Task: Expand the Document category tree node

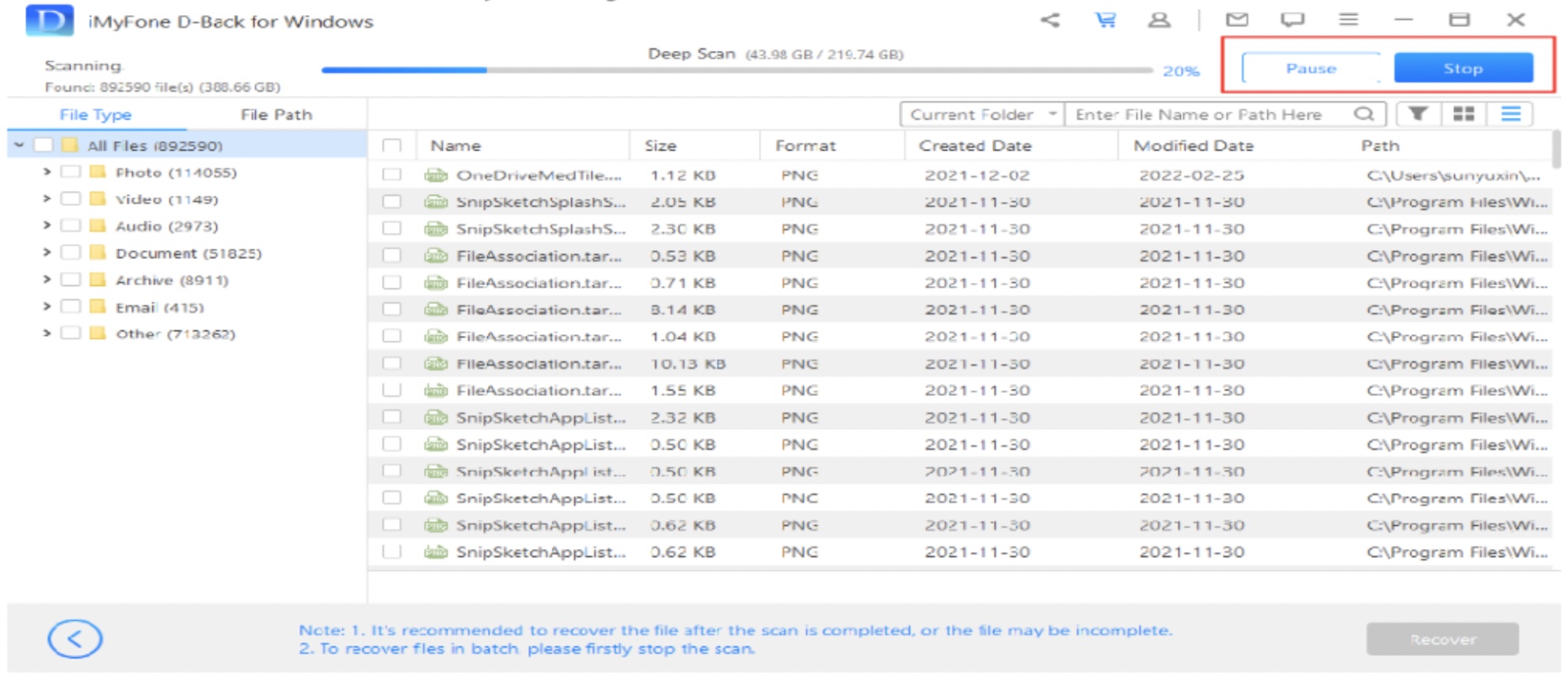Action: 47,253
